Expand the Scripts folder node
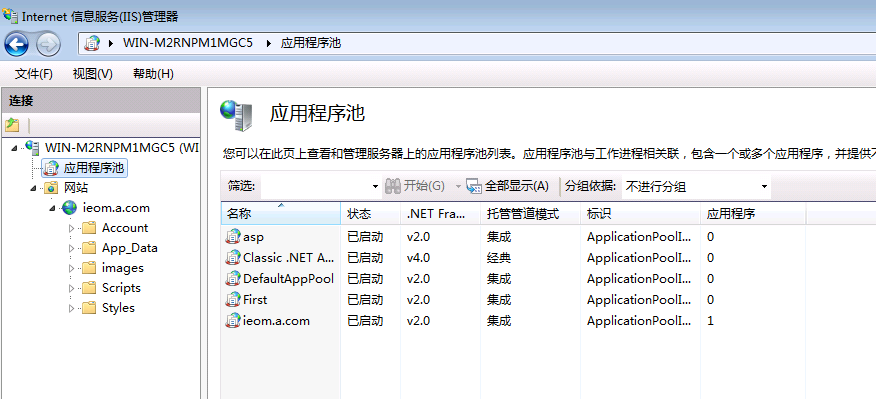 (x=71, y=288)
